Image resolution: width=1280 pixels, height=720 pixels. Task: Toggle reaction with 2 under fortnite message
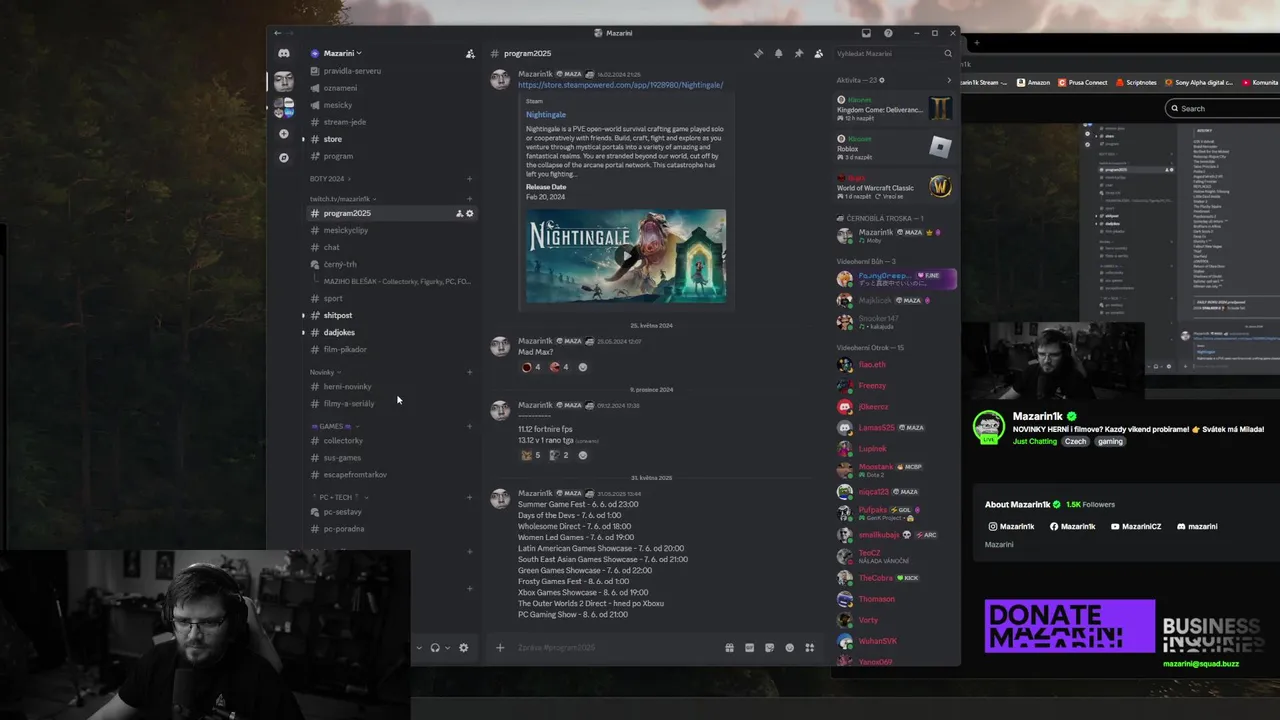(559, 455)
